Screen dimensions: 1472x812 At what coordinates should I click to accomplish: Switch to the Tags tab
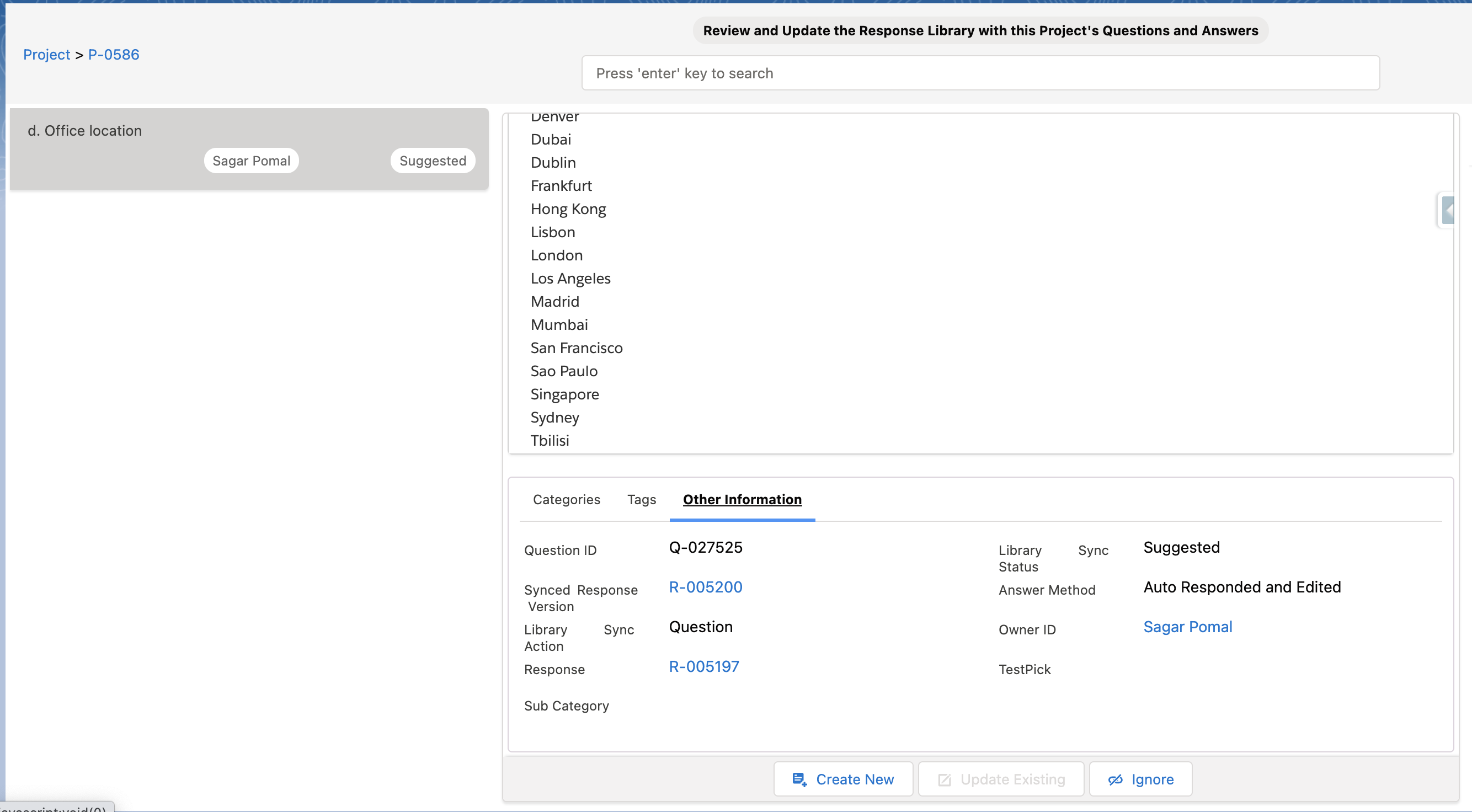tap(641, 499)
